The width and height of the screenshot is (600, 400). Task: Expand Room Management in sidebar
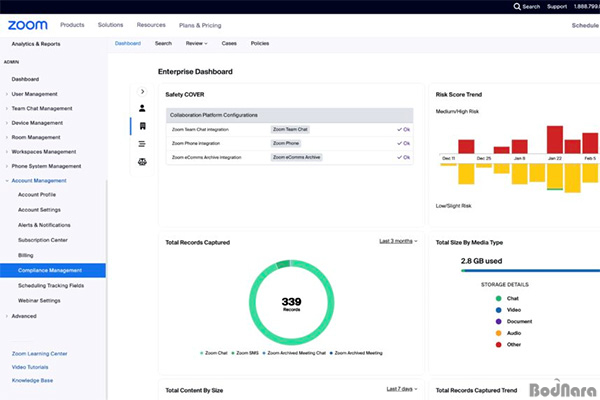7,137
